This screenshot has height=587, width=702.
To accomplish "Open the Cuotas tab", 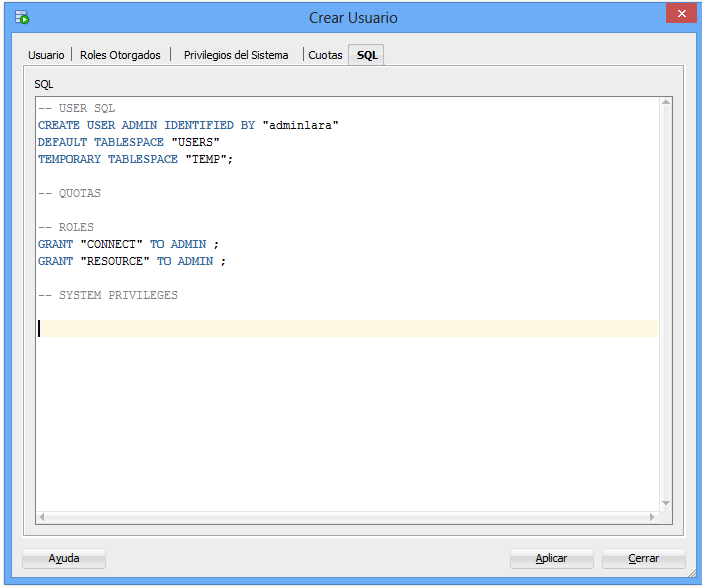I will point(325,55).
